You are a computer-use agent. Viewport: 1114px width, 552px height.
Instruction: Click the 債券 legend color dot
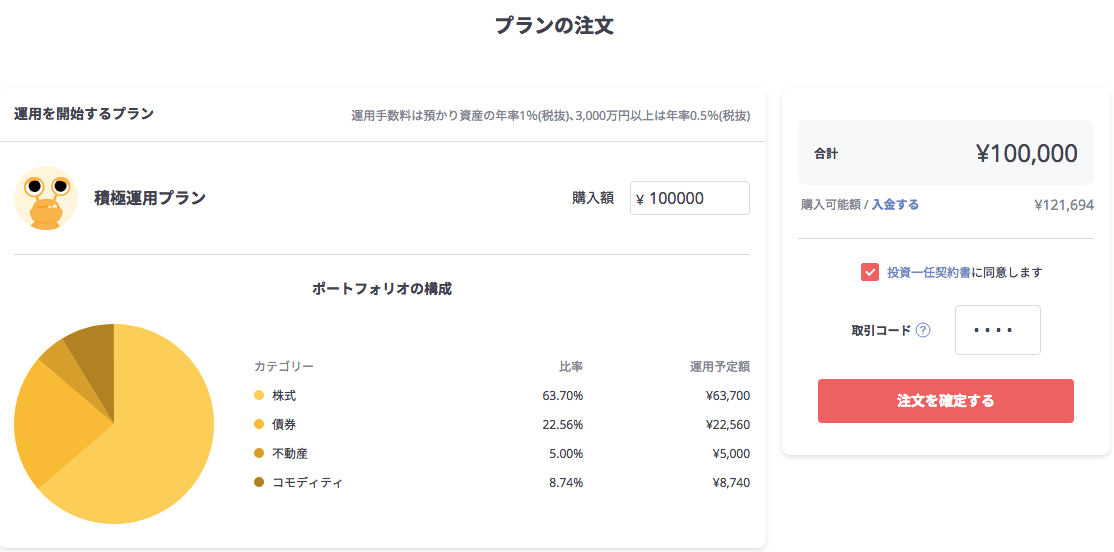(x=259, y=424)
